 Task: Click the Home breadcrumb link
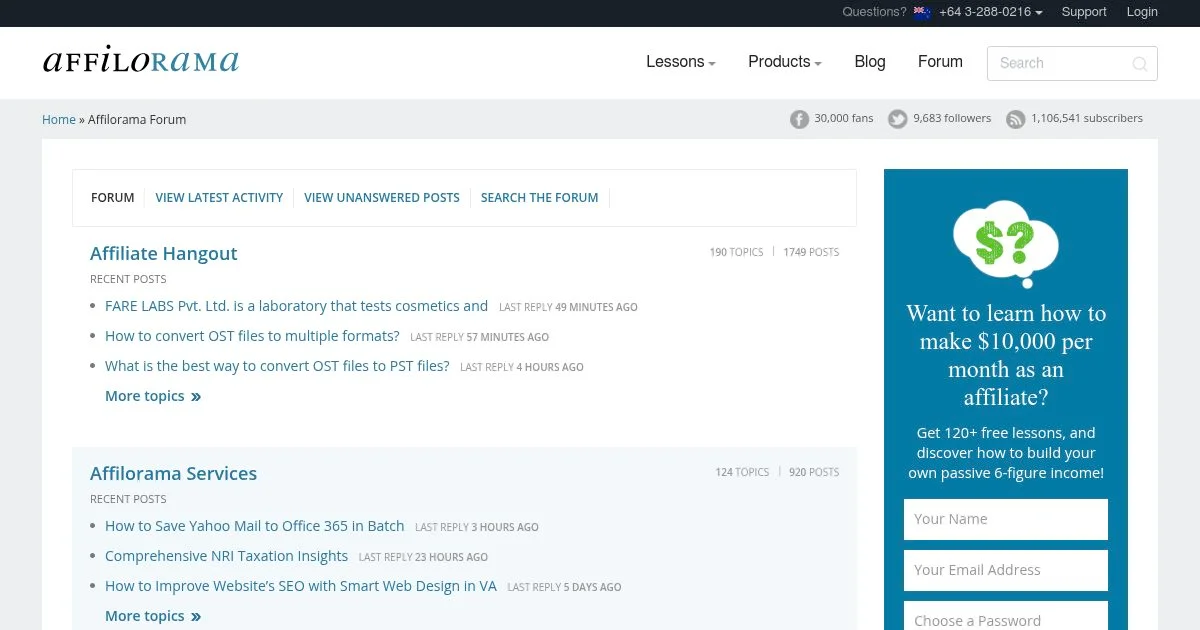59,120
